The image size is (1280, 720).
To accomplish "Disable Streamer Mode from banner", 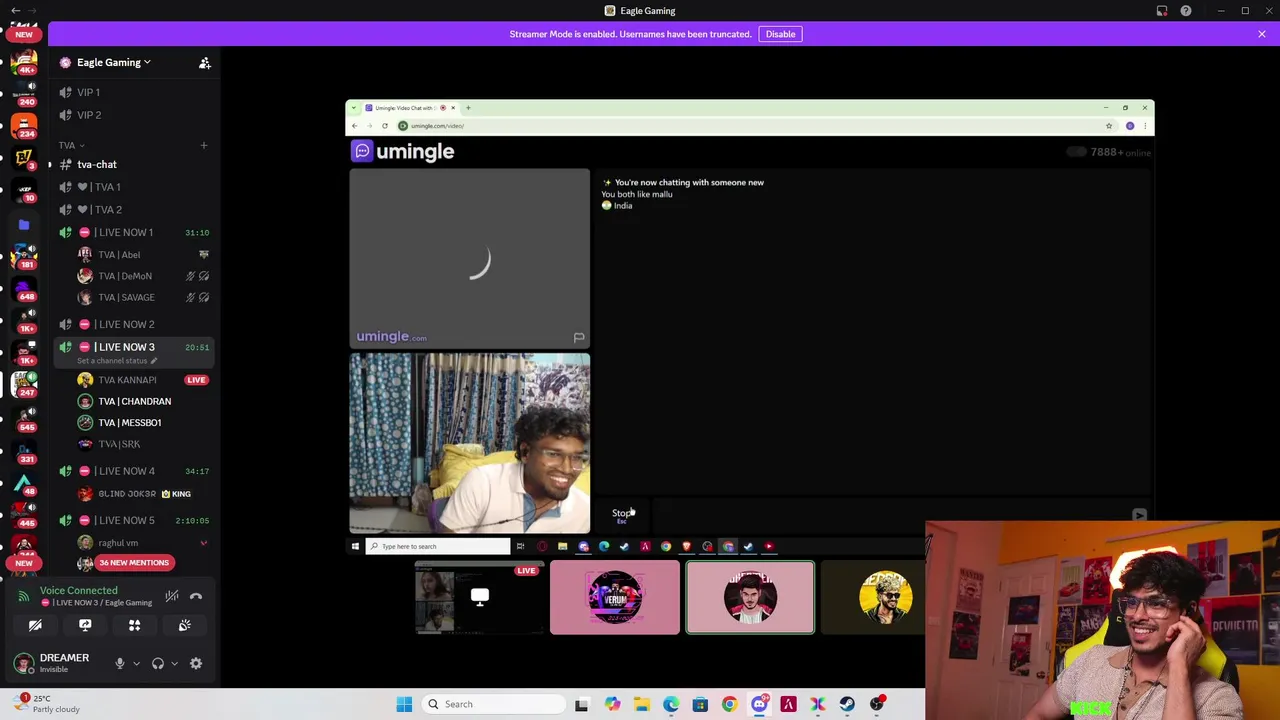I will tap(780, 34).
